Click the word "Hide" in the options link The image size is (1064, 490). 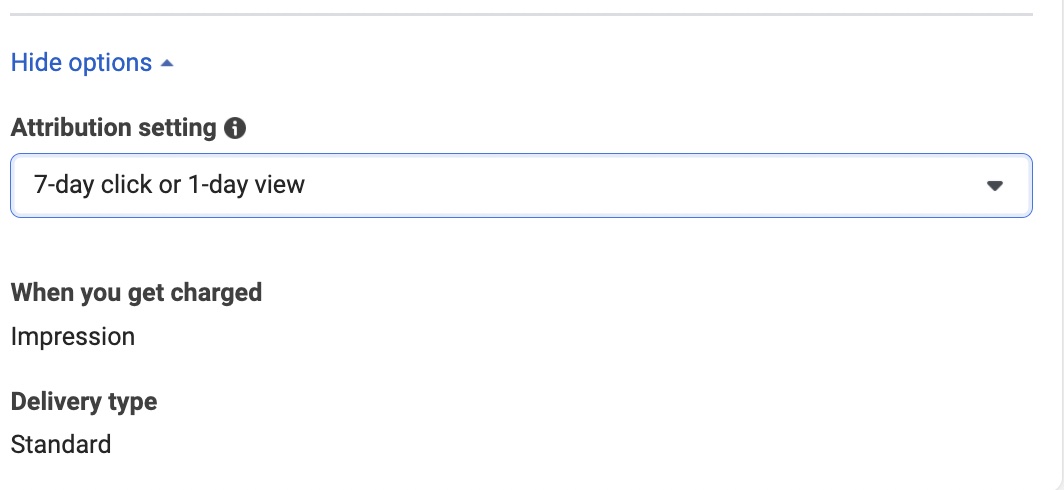point(37,63)
